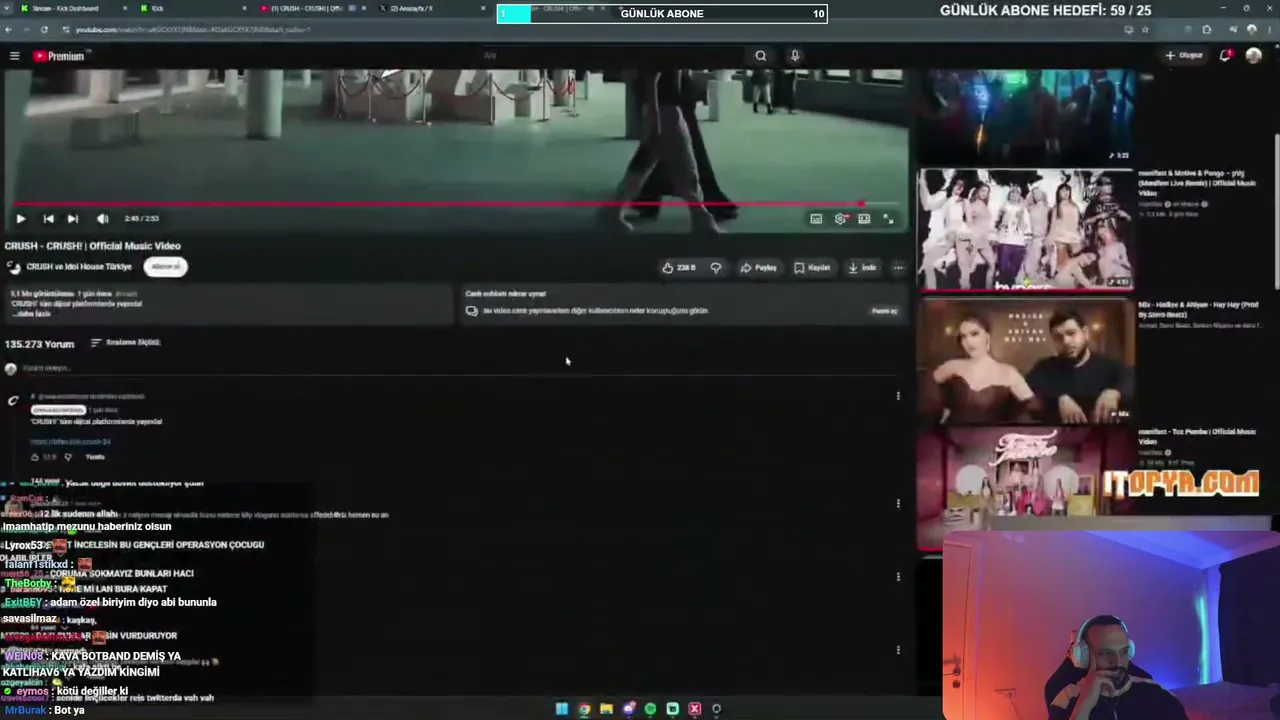The height and width of the screenshot is (720, 1280).
Task: Seek on the red video progress bar
Action: point(455,204)
